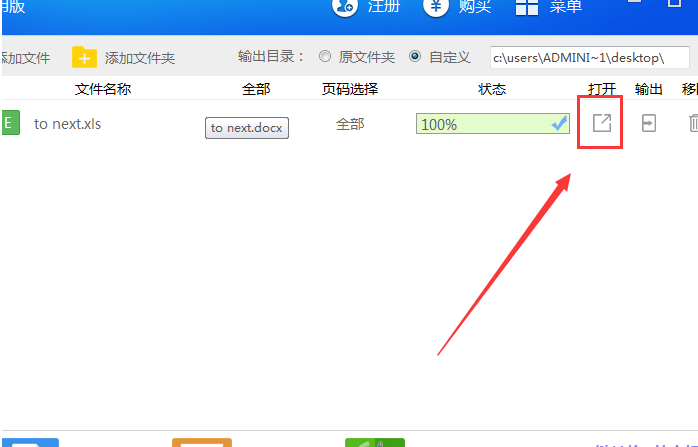Image resolution: width=698 pixels, height=447 pixels.
Task: Select the to next.xls file name
Action: [68, 124]
